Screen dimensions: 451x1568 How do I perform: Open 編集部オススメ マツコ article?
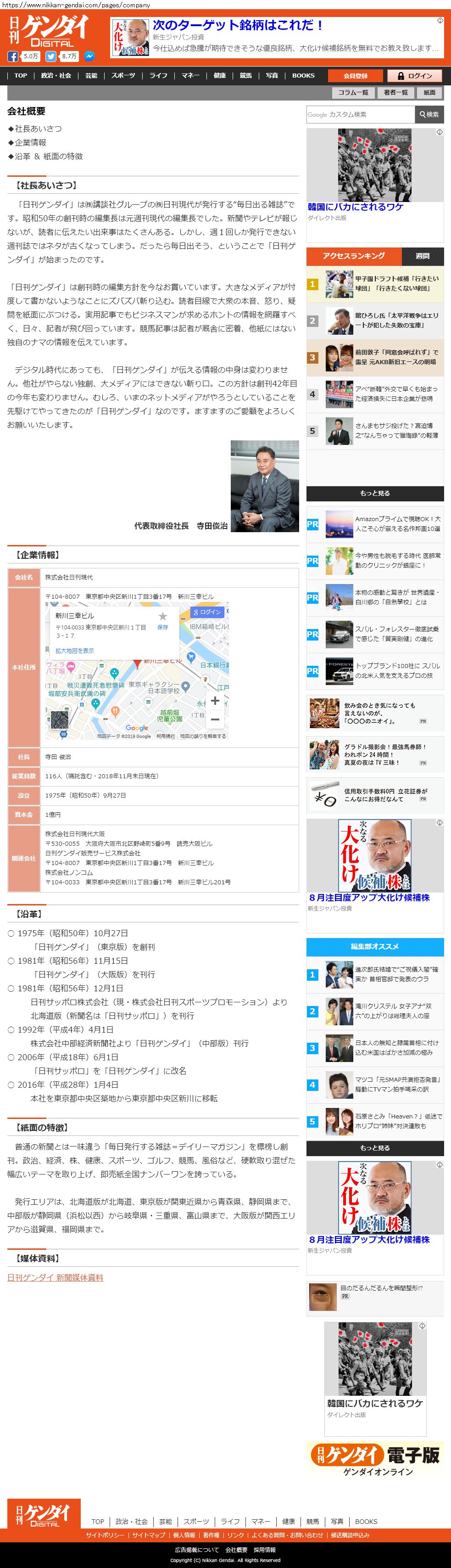(375, 1085)
